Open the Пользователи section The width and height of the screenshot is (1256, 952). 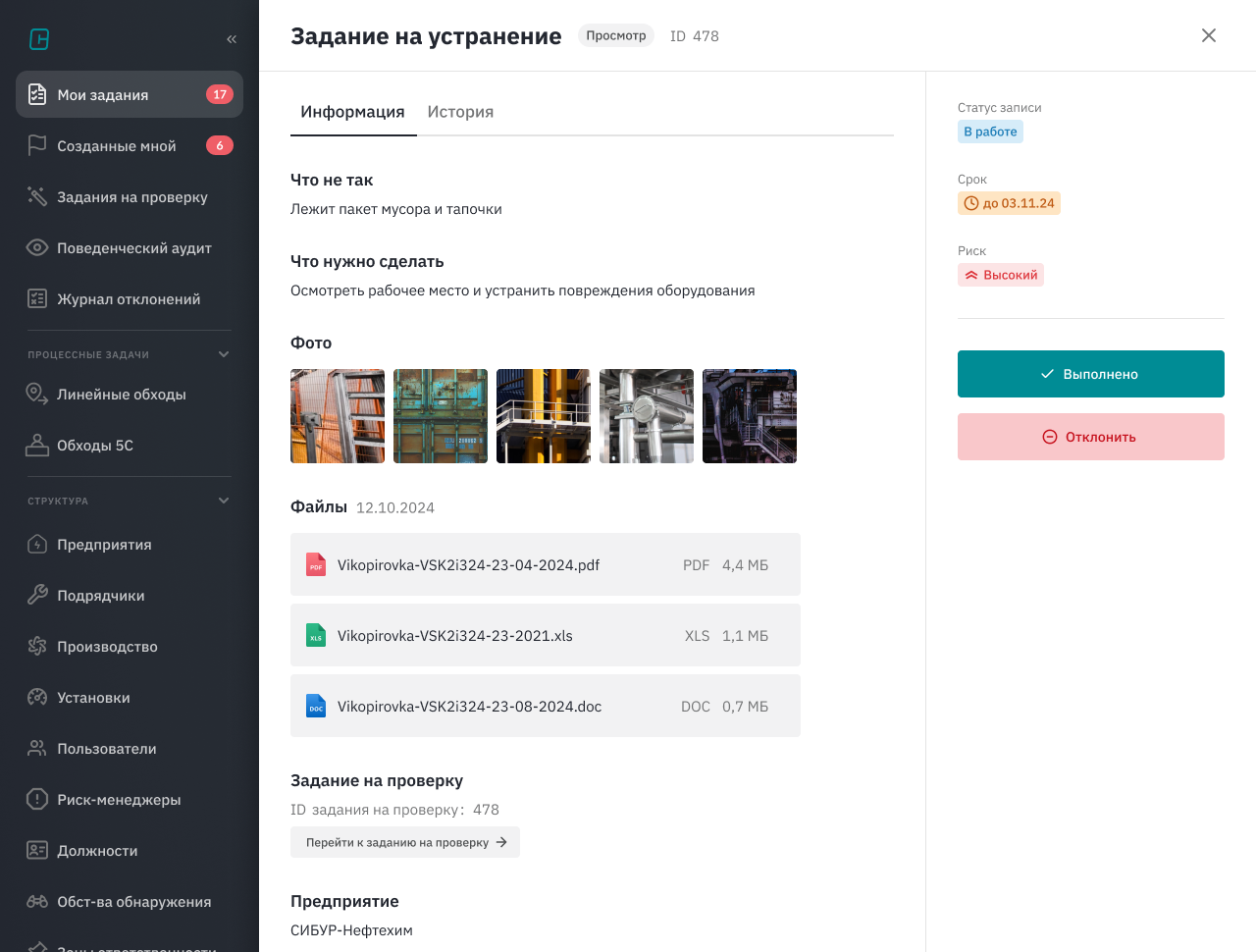point(130,748)
